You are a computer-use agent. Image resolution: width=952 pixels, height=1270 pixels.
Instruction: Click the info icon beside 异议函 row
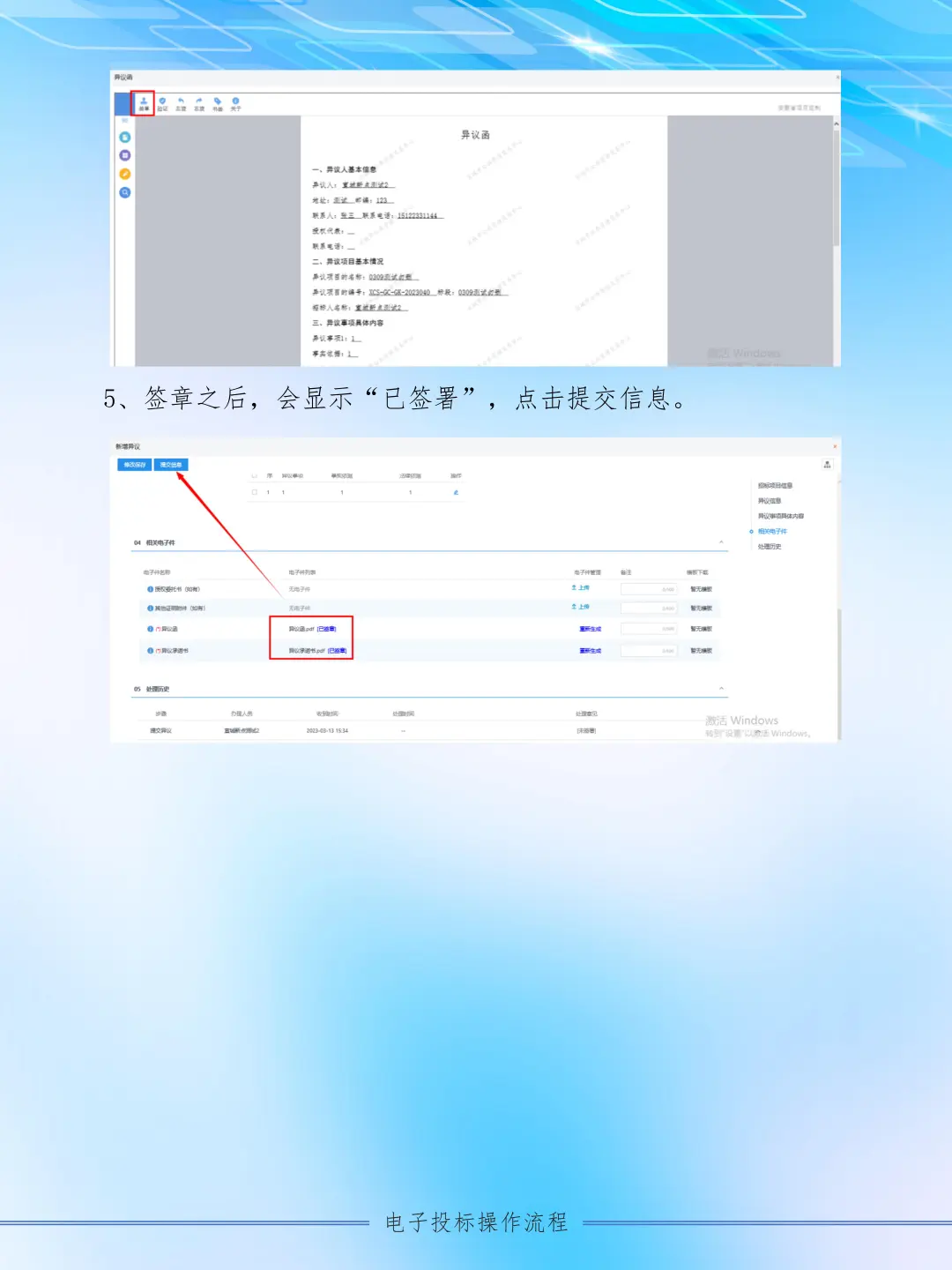pos(150,629)
